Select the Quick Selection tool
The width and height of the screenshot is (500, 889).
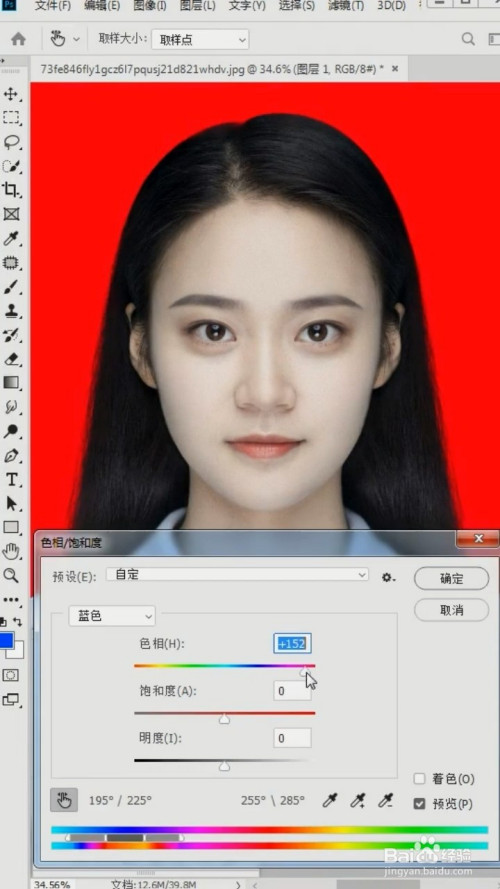click(x=11, y=166)
